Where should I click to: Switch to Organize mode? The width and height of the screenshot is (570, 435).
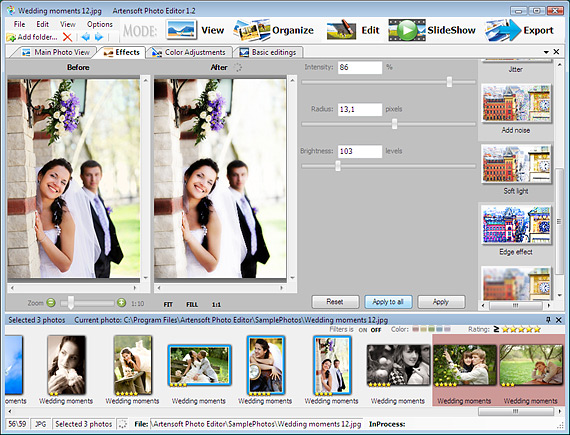coord(273,30)
